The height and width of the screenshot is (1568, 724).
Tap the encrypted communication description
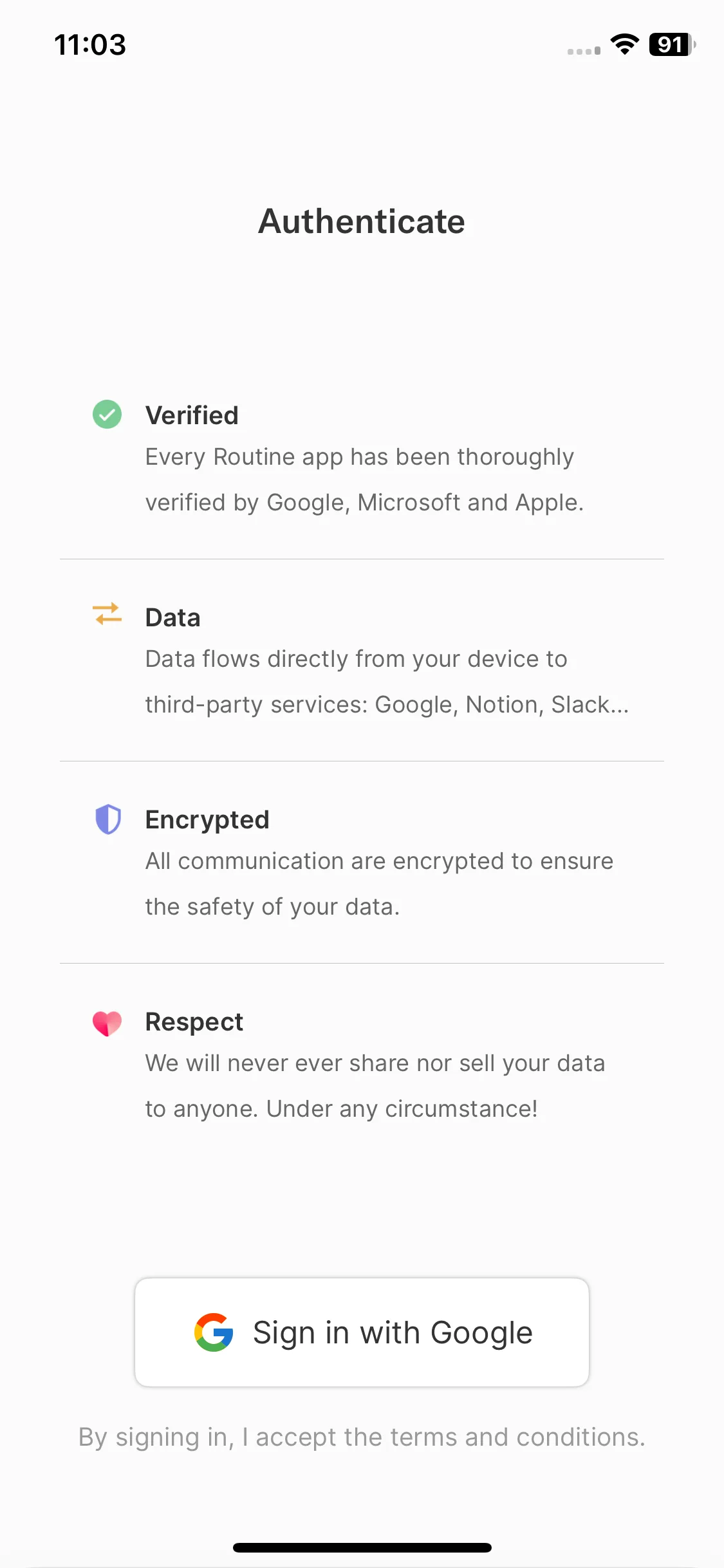379,884
